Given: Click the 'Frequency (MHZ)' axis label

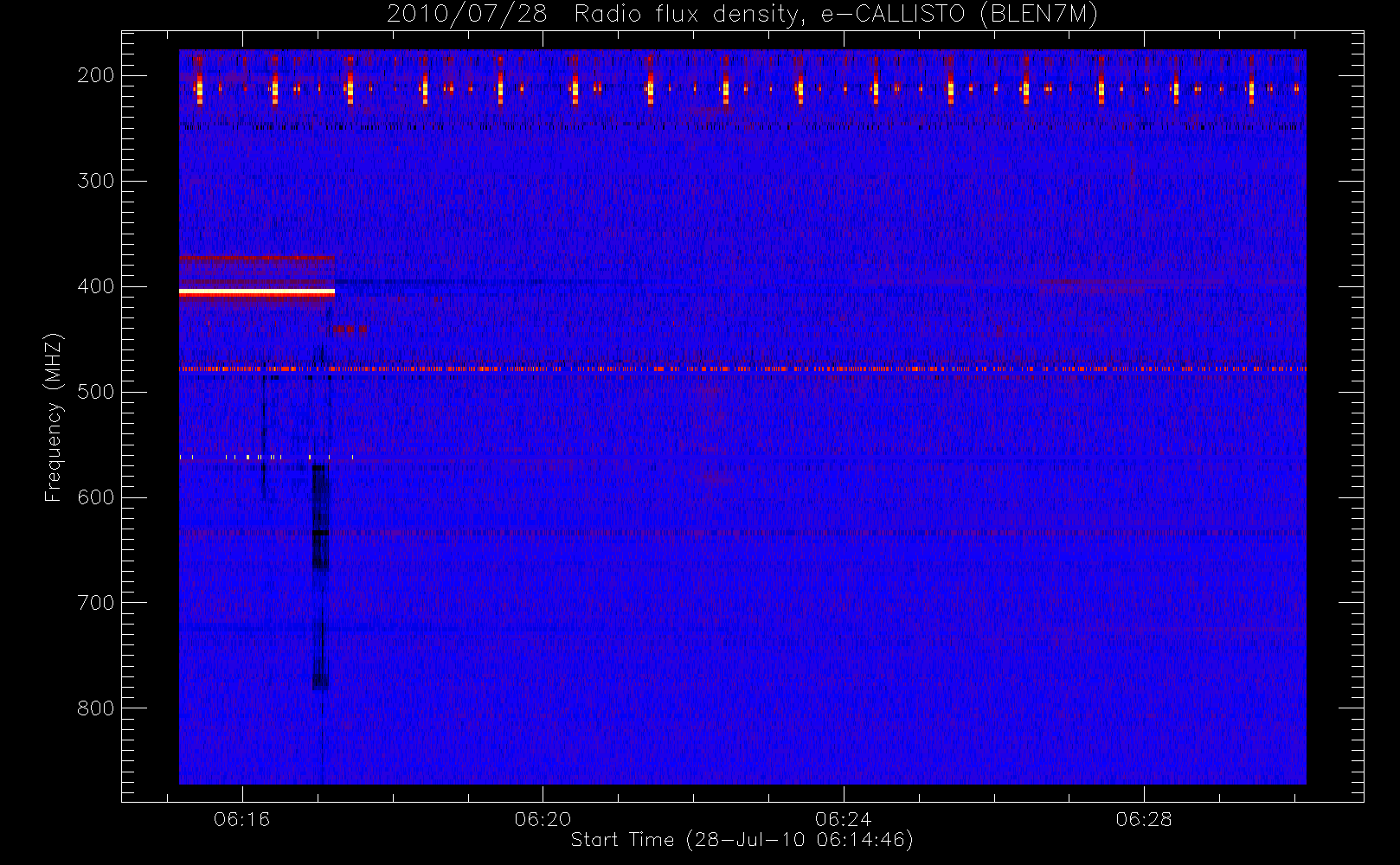Looking at the screenshot, I should 54,417.
